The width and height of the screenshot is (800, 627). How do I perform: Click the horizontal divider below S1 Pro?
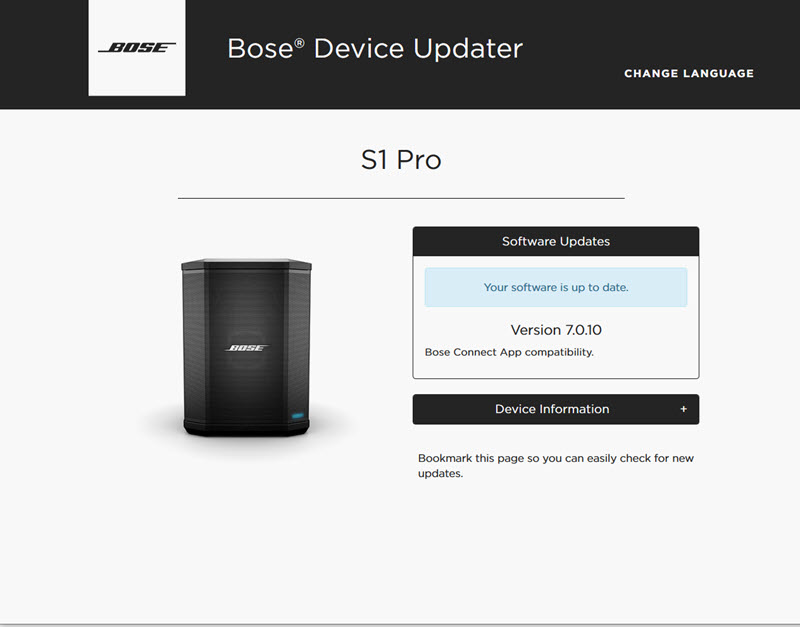(400, 198)
